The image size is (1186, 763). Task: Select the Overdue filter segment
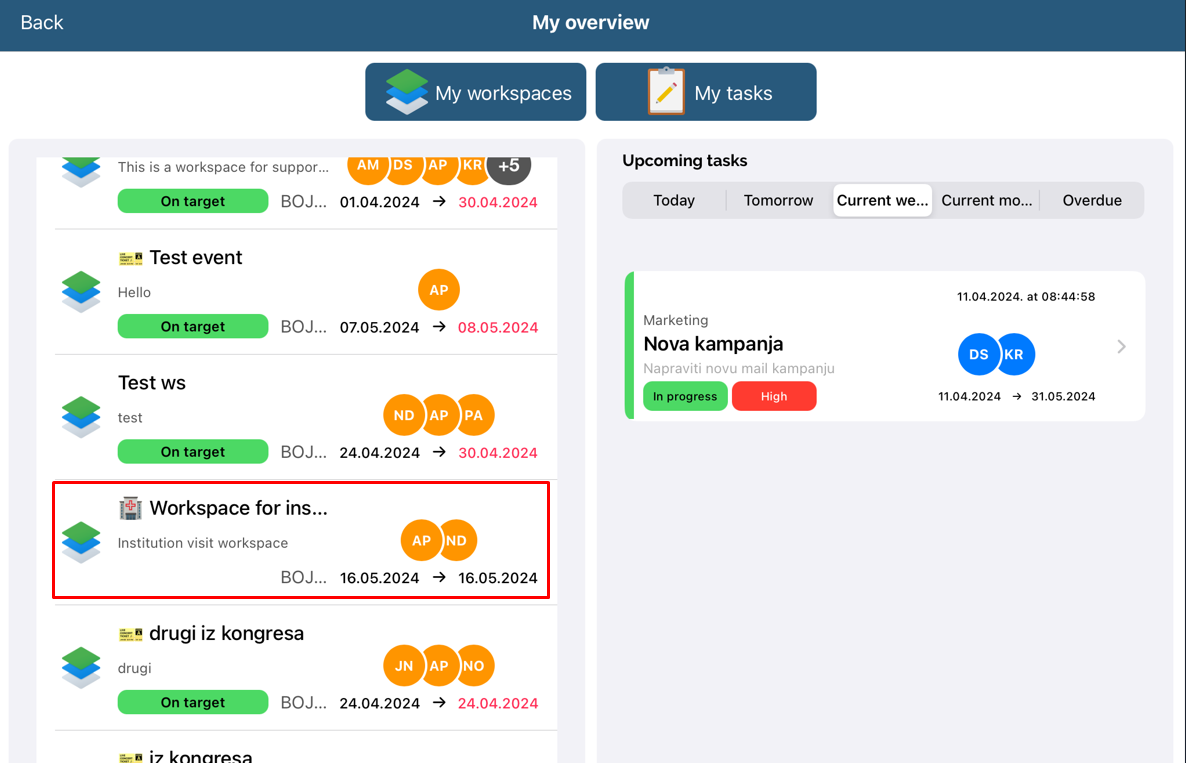tap(1092, 200)
